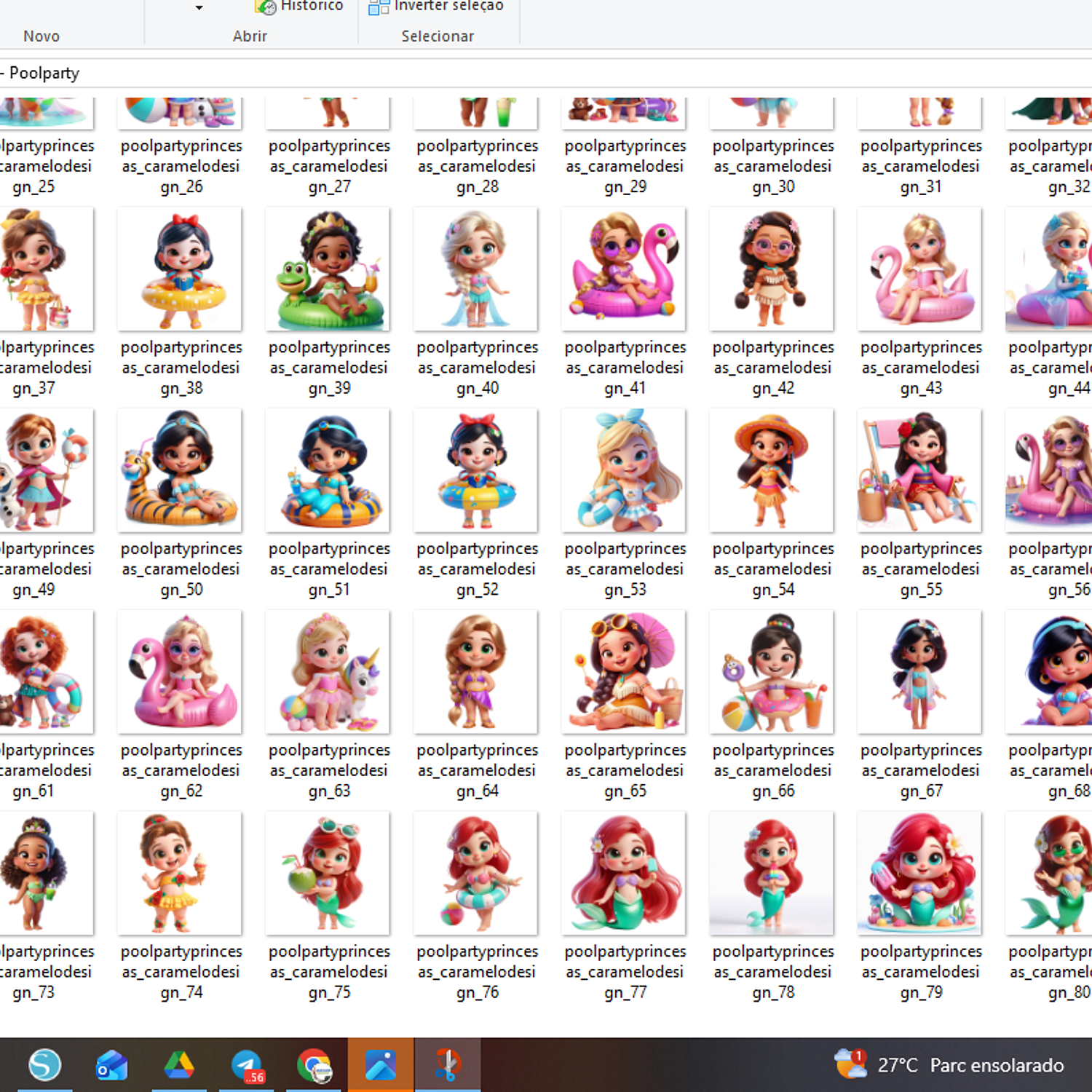The image size is (1092, 1092).
Task: Select Snow White thumbnail gn_38
Action: click(x=181, y=269)
